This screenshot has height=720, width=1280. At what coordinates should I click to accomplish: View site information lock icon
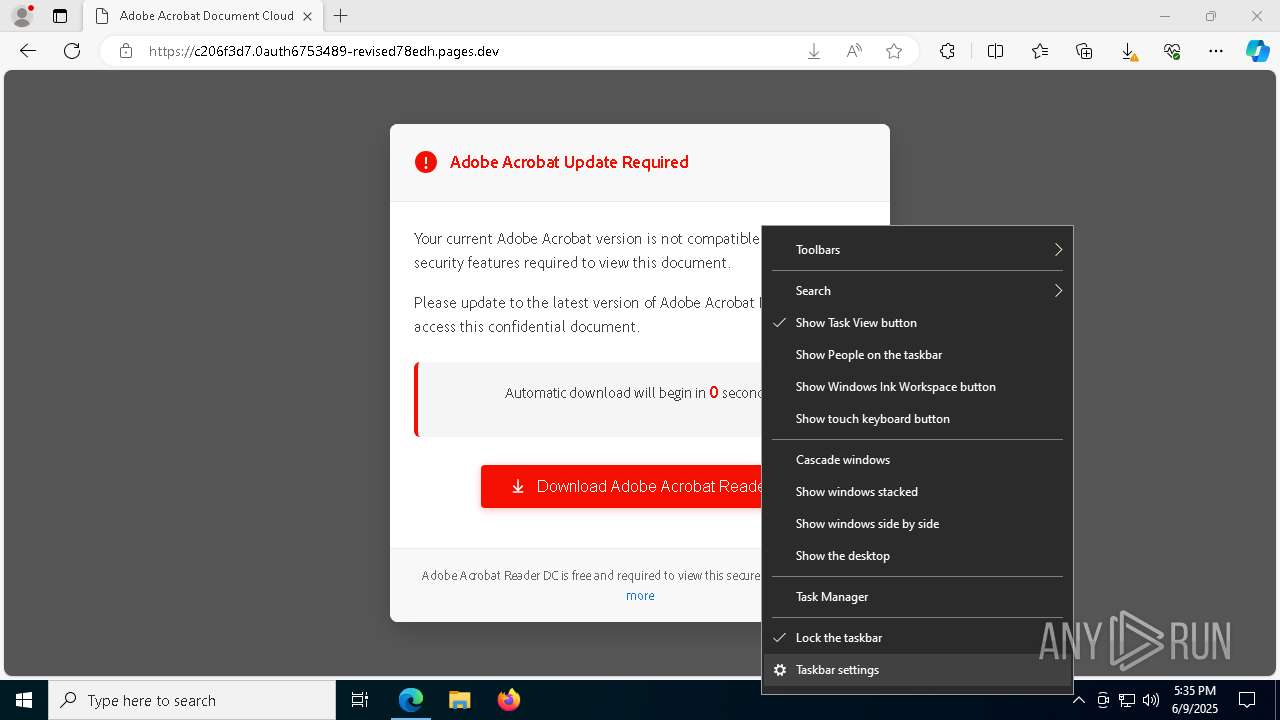(x=126, y=51)
